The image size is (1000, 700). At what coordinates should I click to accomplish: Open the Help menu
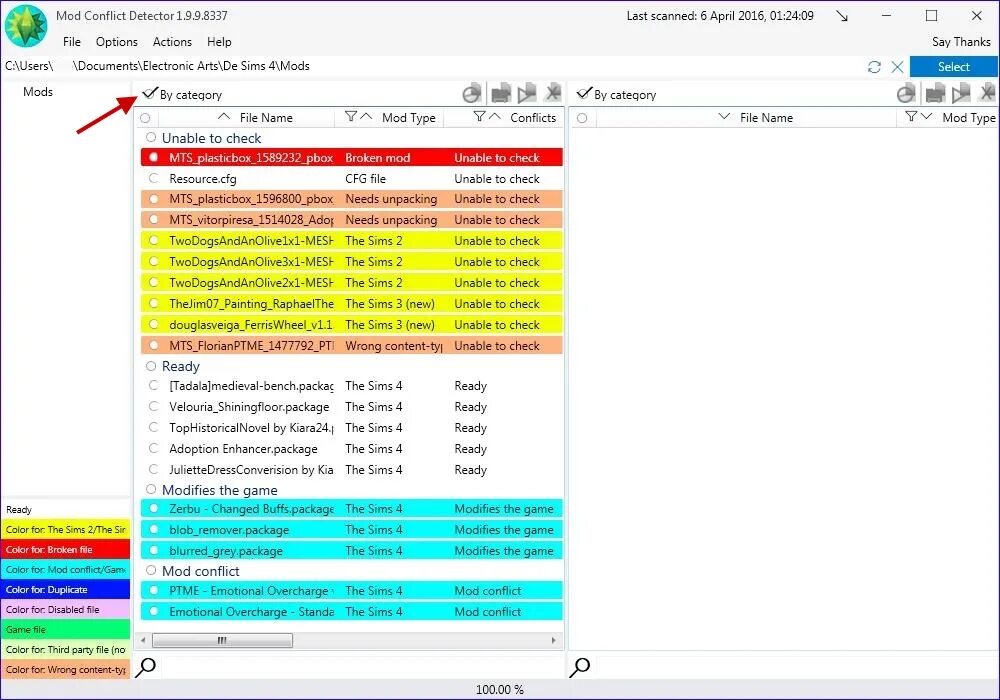(219, 41)
